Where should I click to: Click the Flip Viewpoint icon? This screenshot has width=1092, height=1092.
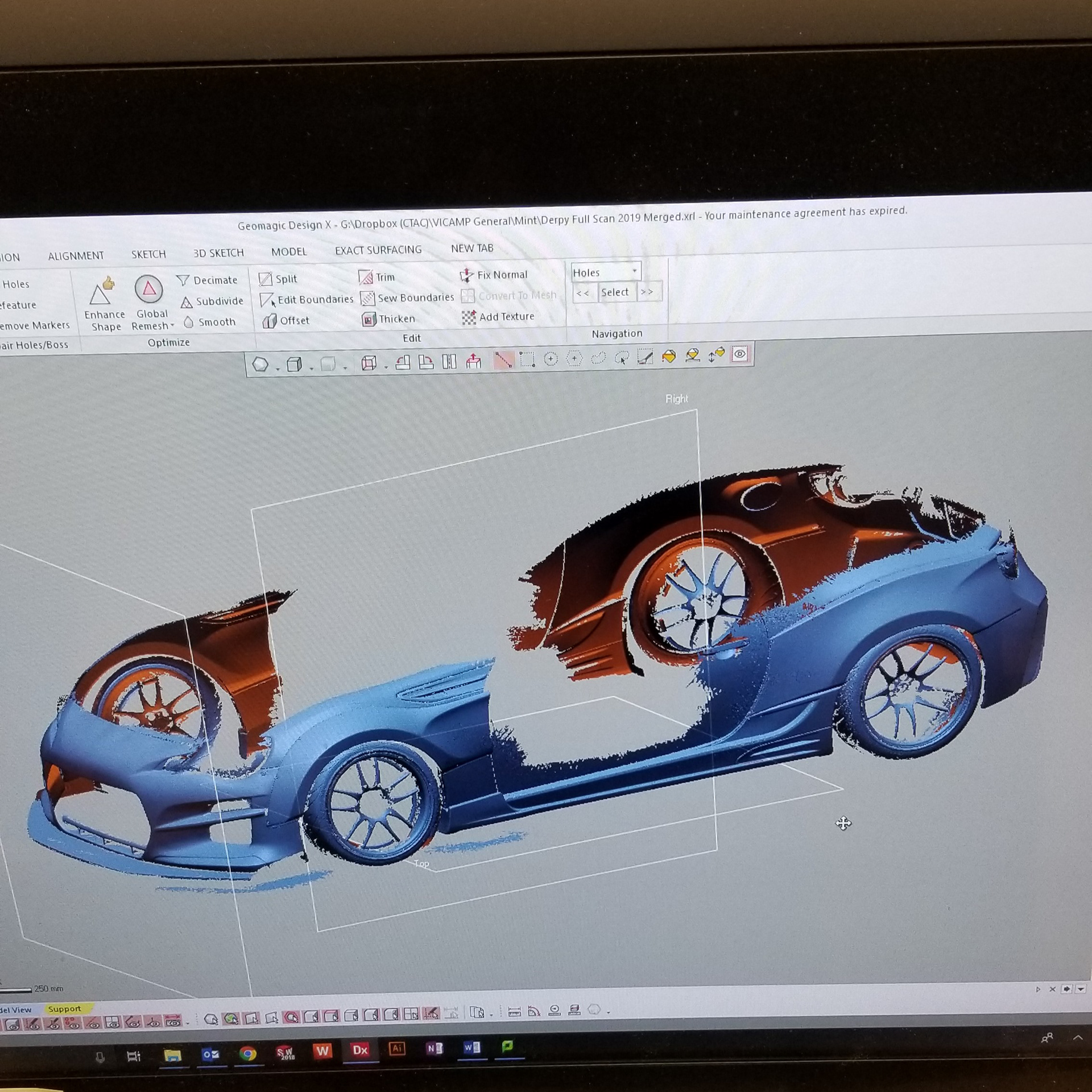[449, 362]
